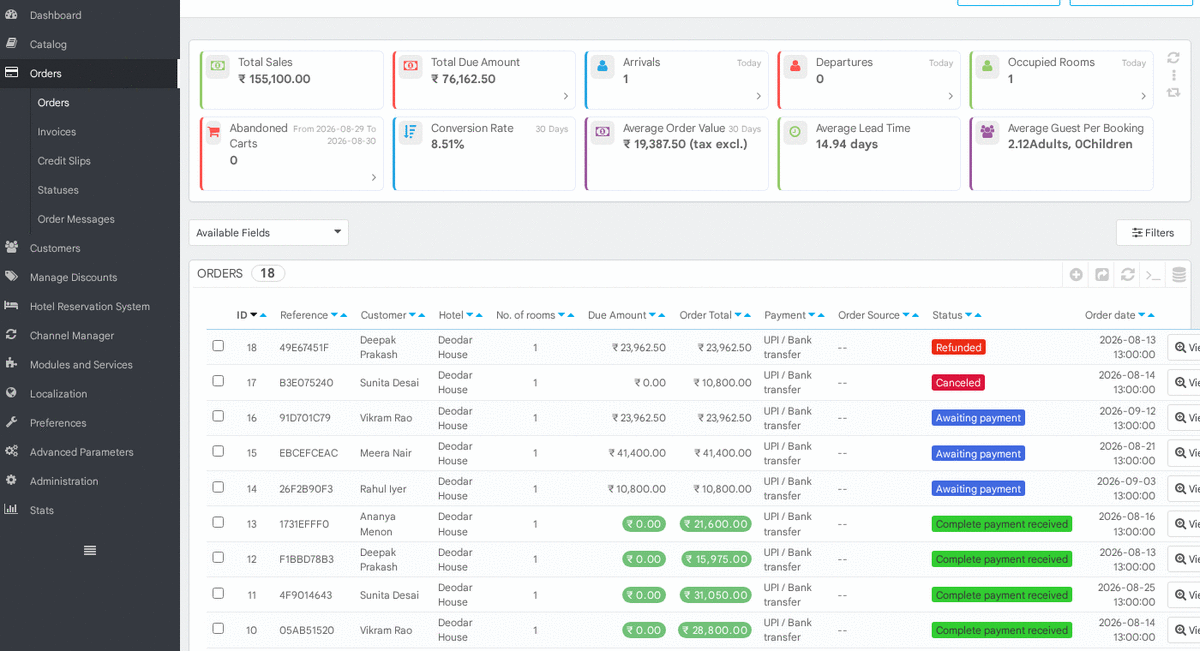
Task: Open the Invoices submenu item
Action: 56,131
